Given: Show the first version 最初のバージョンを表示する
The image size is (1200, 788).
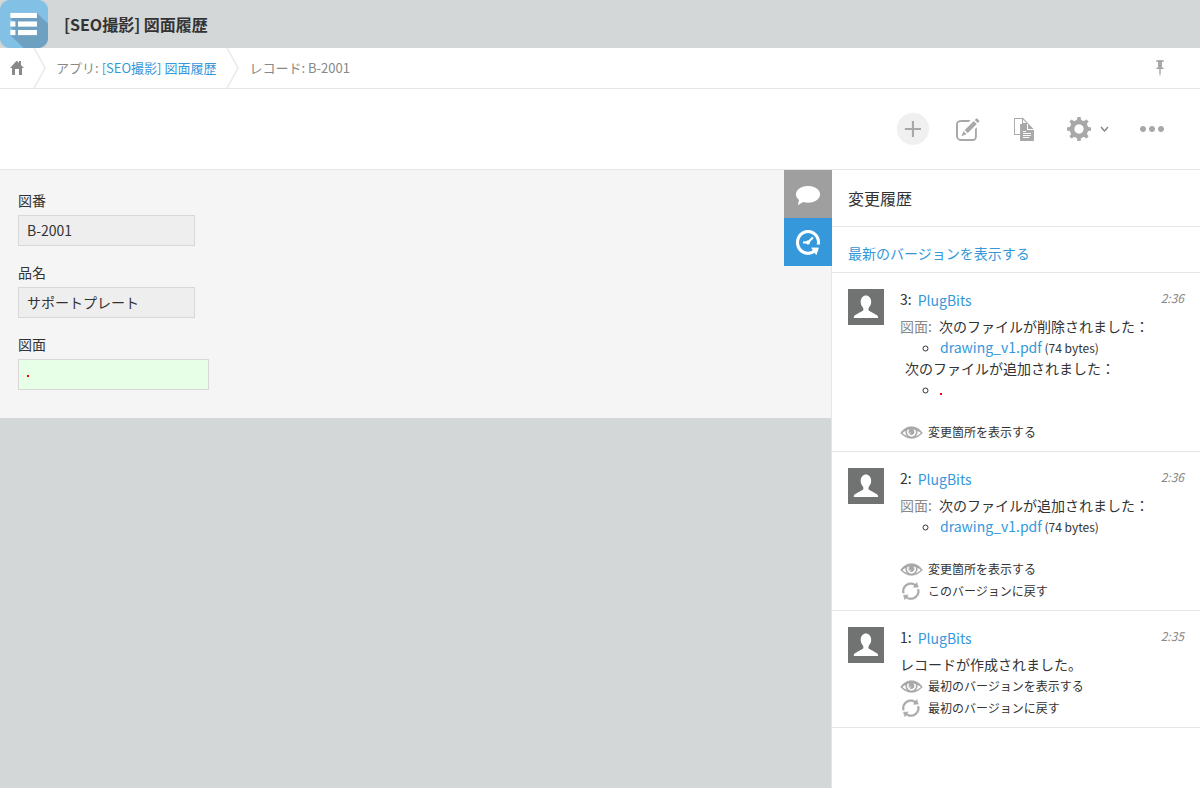Looking at the screenshot, I should (992, 686).
